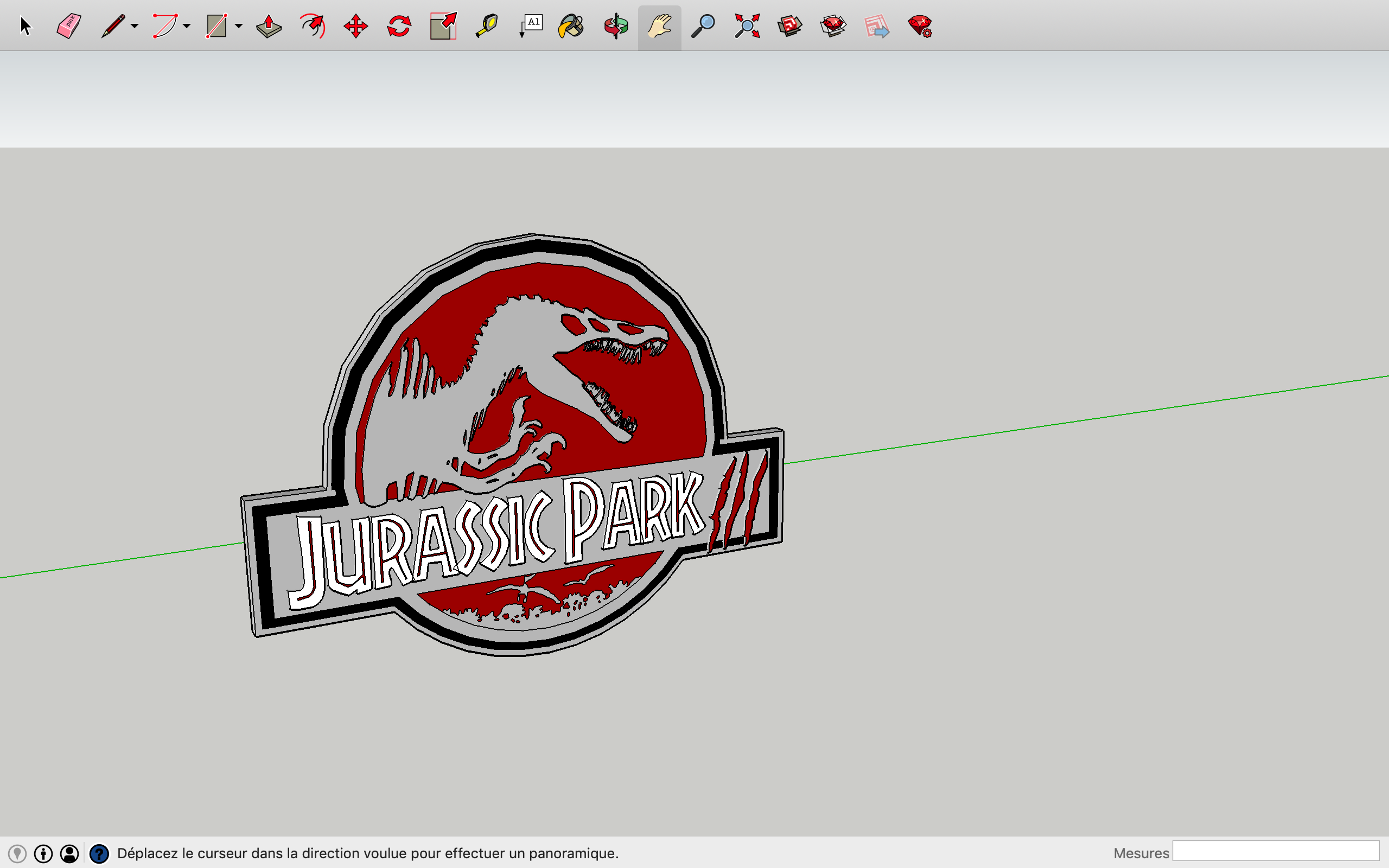Image resolution: width=1389 pixels, height=868 pixels.
Task: Open the 3D Warehouse
Action: coord(790,27)
